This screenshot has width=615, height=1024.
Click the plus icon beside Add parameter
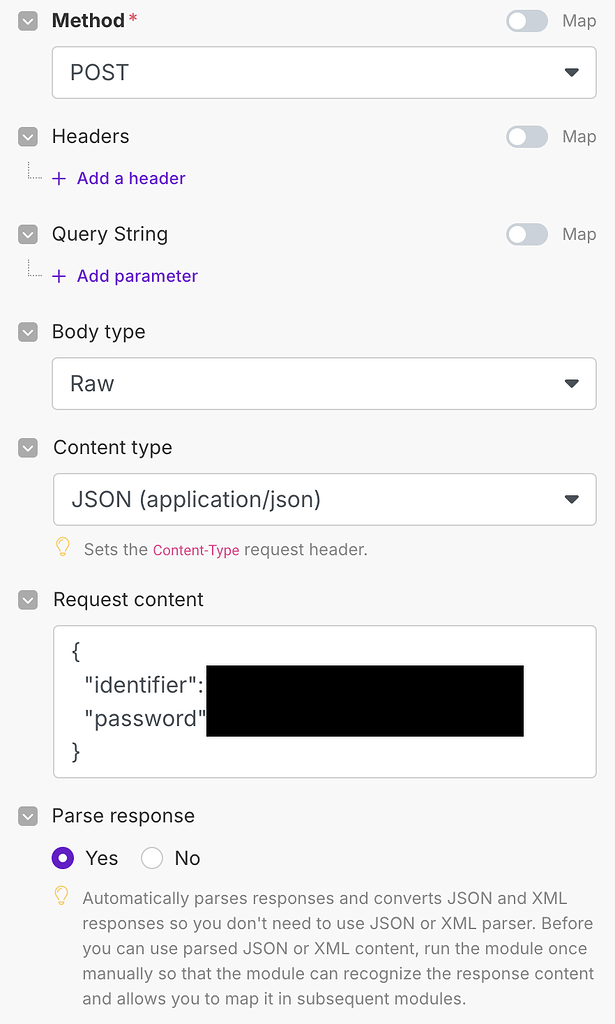[59, 277]
